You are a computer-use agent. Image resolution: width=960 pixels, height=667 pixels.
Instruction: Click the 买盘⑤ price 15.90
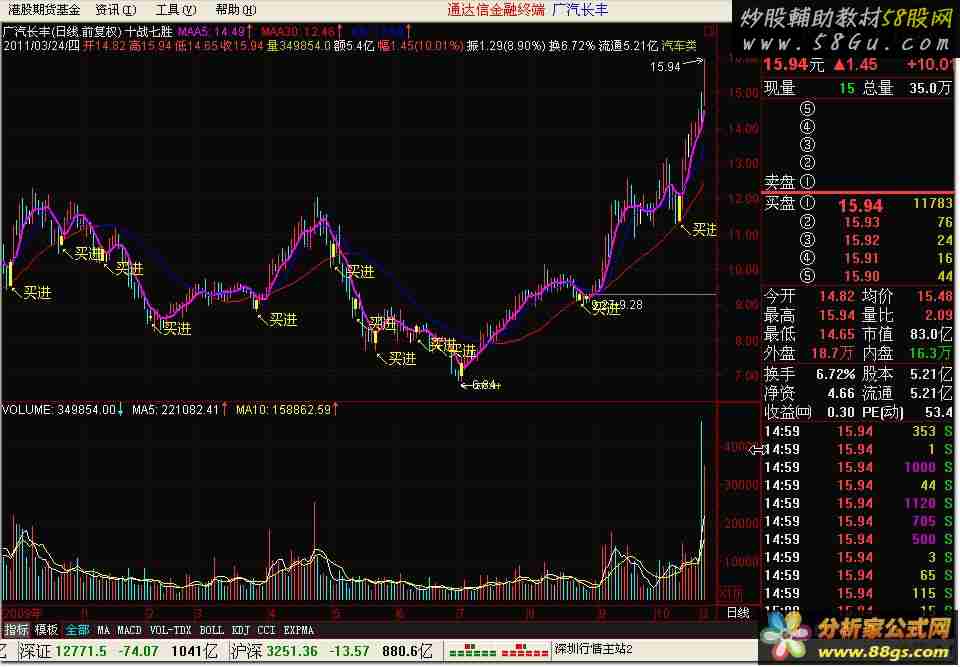pyautogui.click(x=861, y=276)
